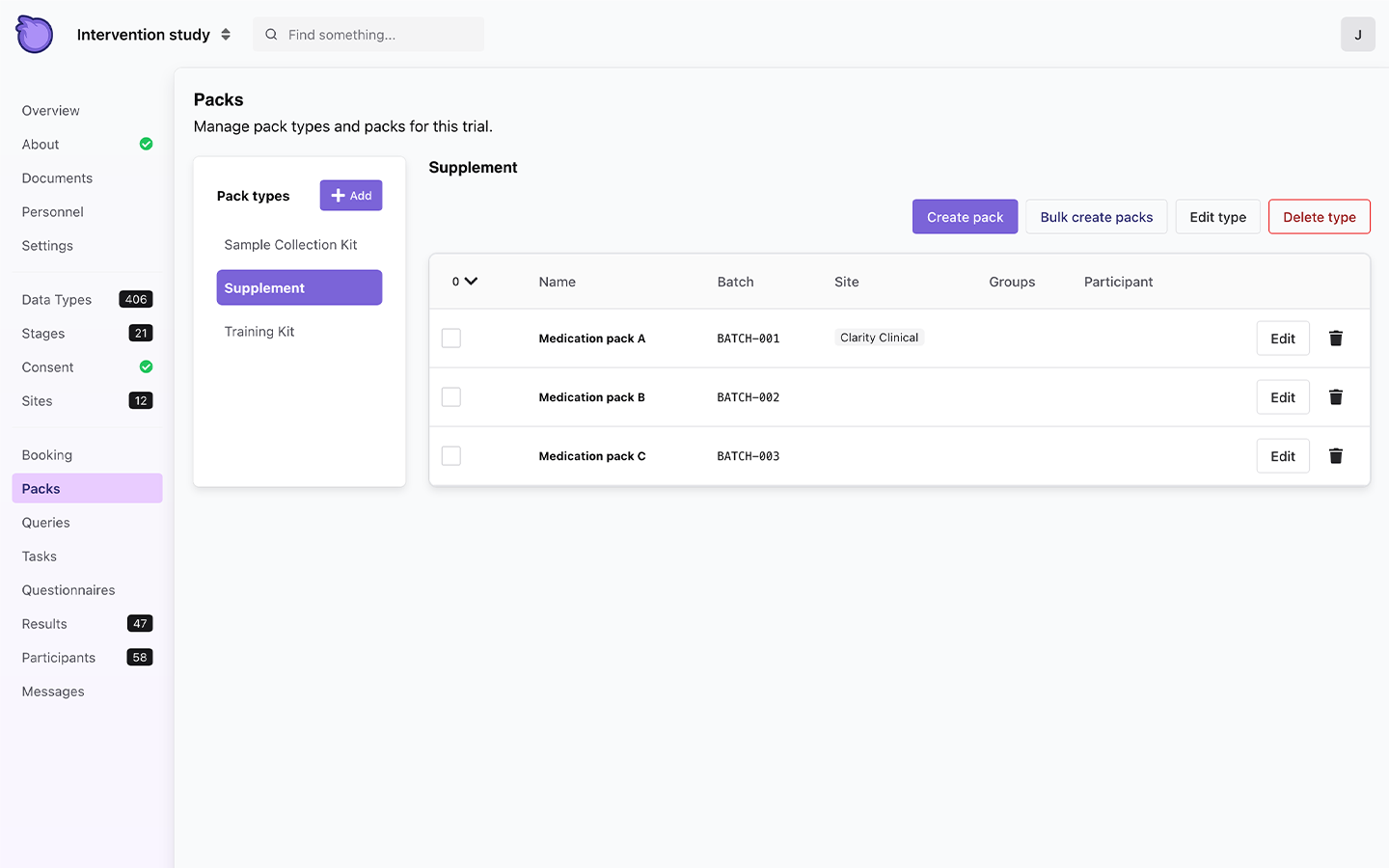Delete Medication pack B with trash icon
Viewport: 1389px width, 868px height.
1336,396
